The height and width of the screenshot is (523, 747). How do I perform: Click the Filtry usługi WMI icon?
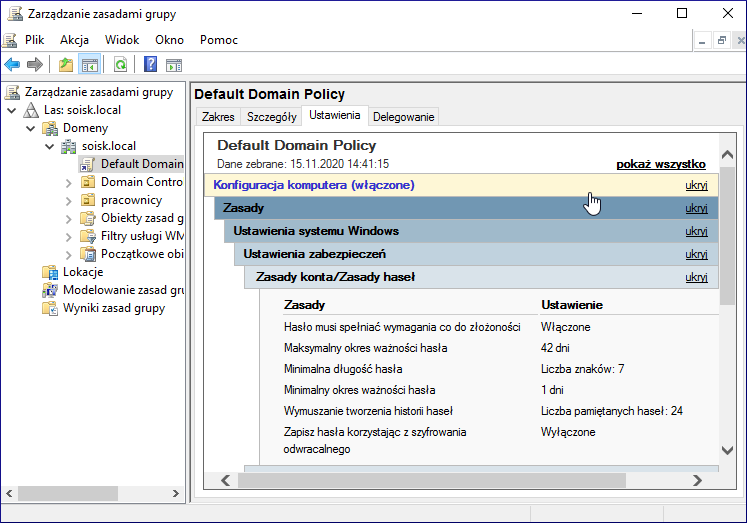pos(88,236)
